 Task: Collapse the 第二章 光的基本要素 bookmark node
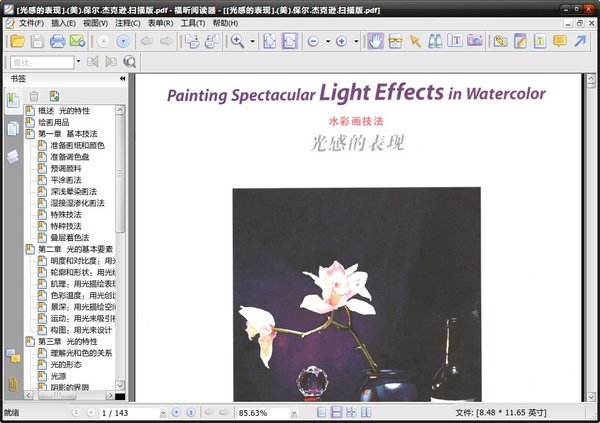click(31, 249)
